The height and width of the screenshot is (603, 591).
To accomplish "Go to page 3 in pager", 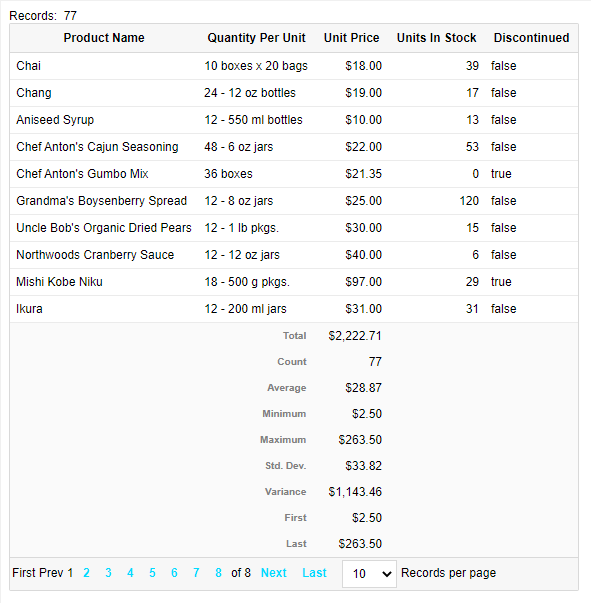I will 108,573.
